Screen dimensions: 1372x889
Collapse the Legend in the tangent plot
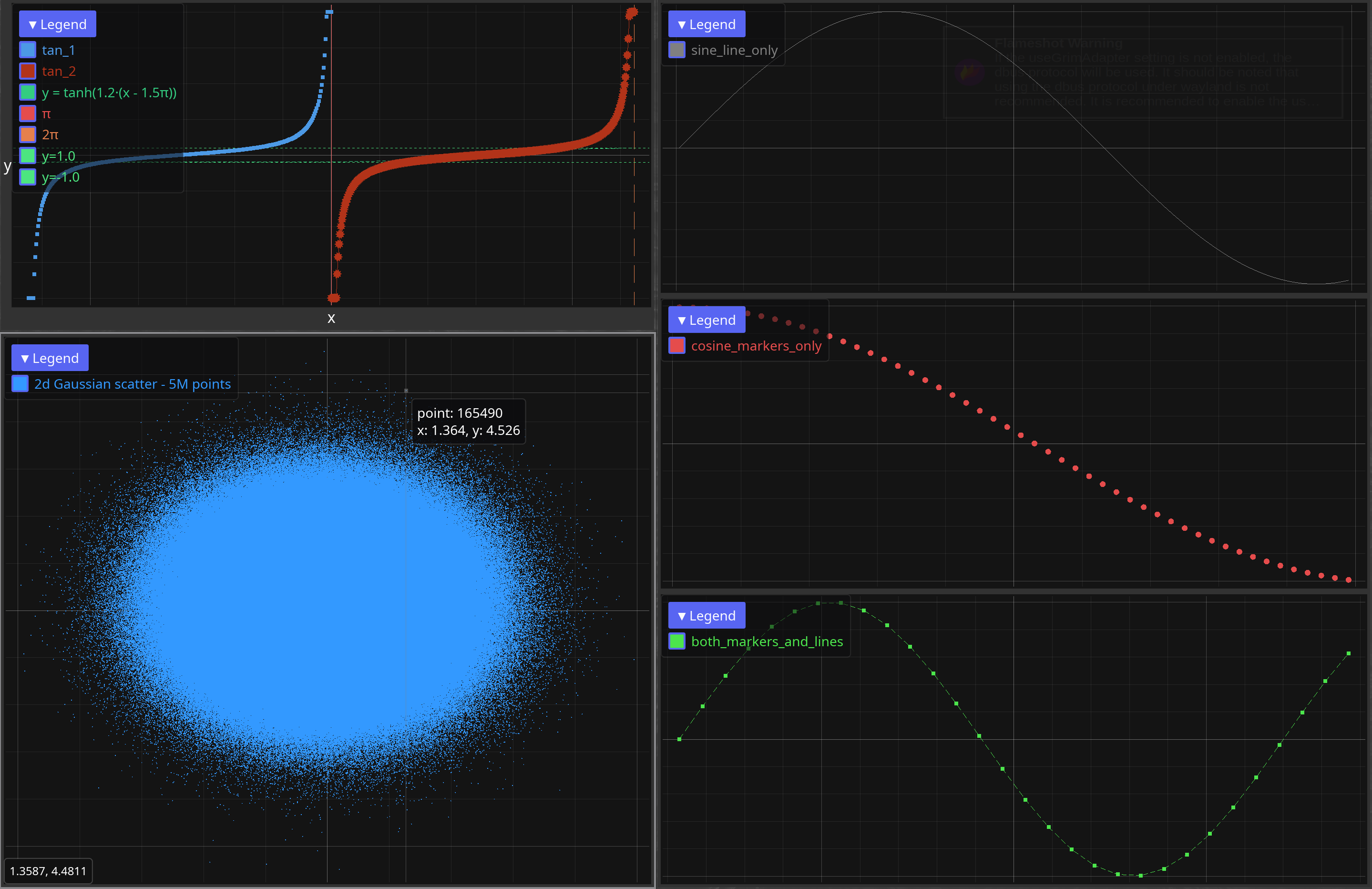pos(57,24)
